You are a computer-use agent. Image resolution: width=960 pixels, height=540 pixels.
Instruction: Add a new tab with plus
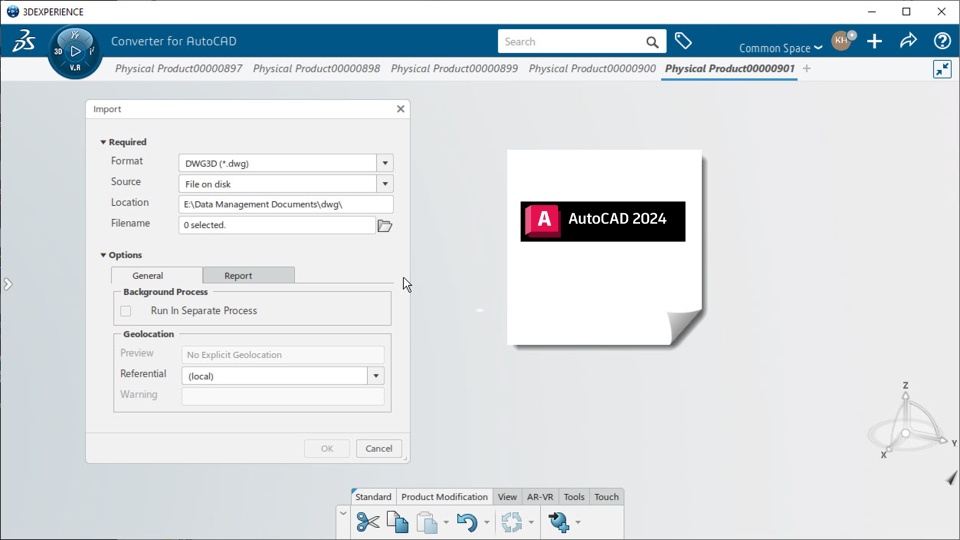[806, 69]
